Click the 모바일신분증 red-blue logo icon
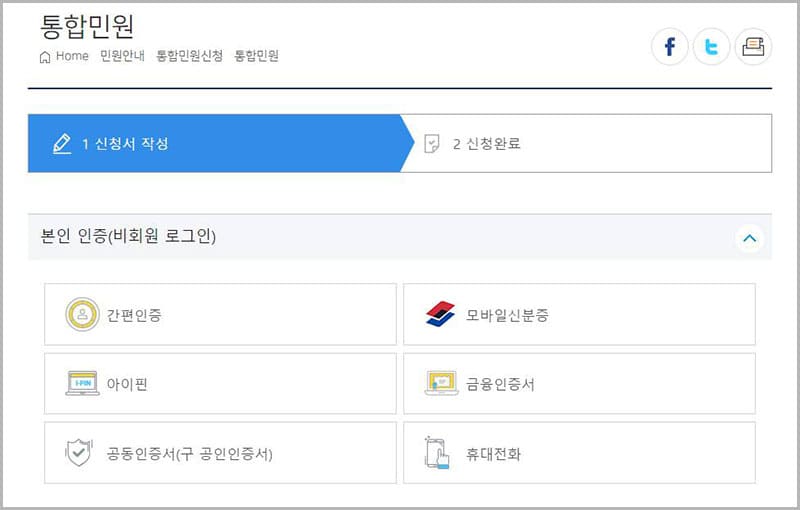The image size is (800, 510). 440,315
